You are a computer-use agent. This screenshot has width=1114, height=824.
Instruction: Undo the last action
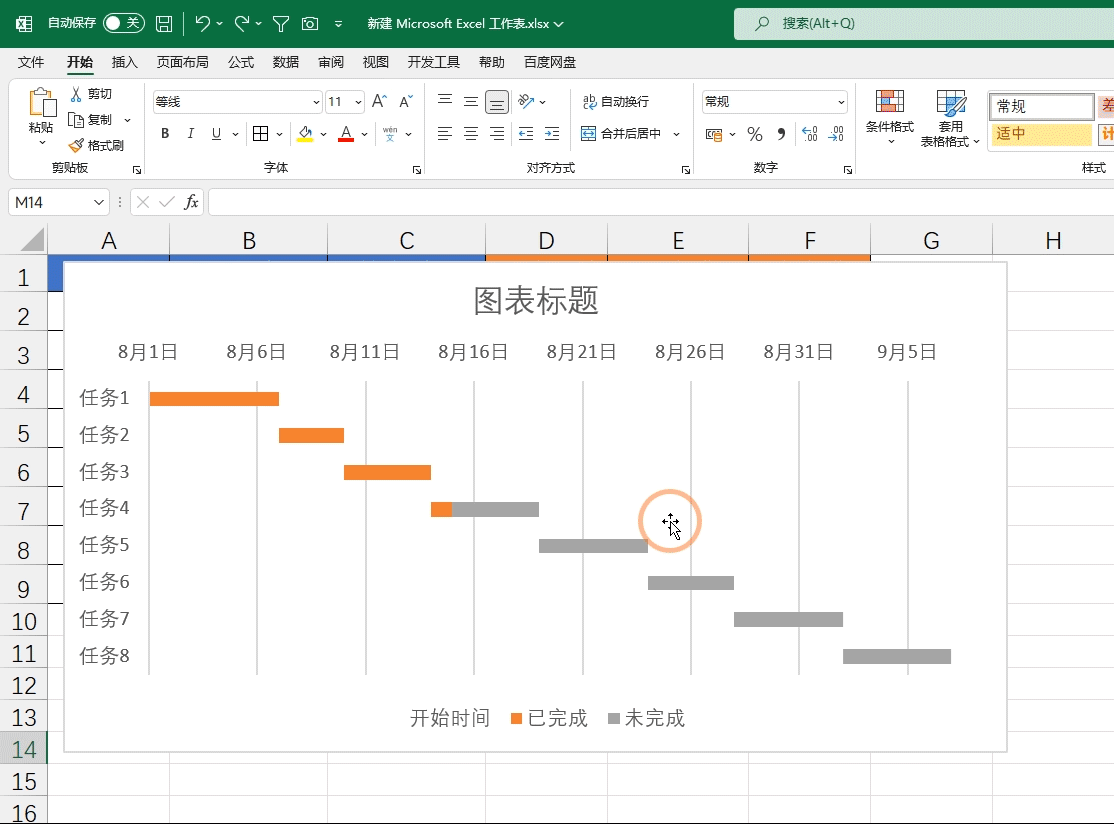pos(202,23)
